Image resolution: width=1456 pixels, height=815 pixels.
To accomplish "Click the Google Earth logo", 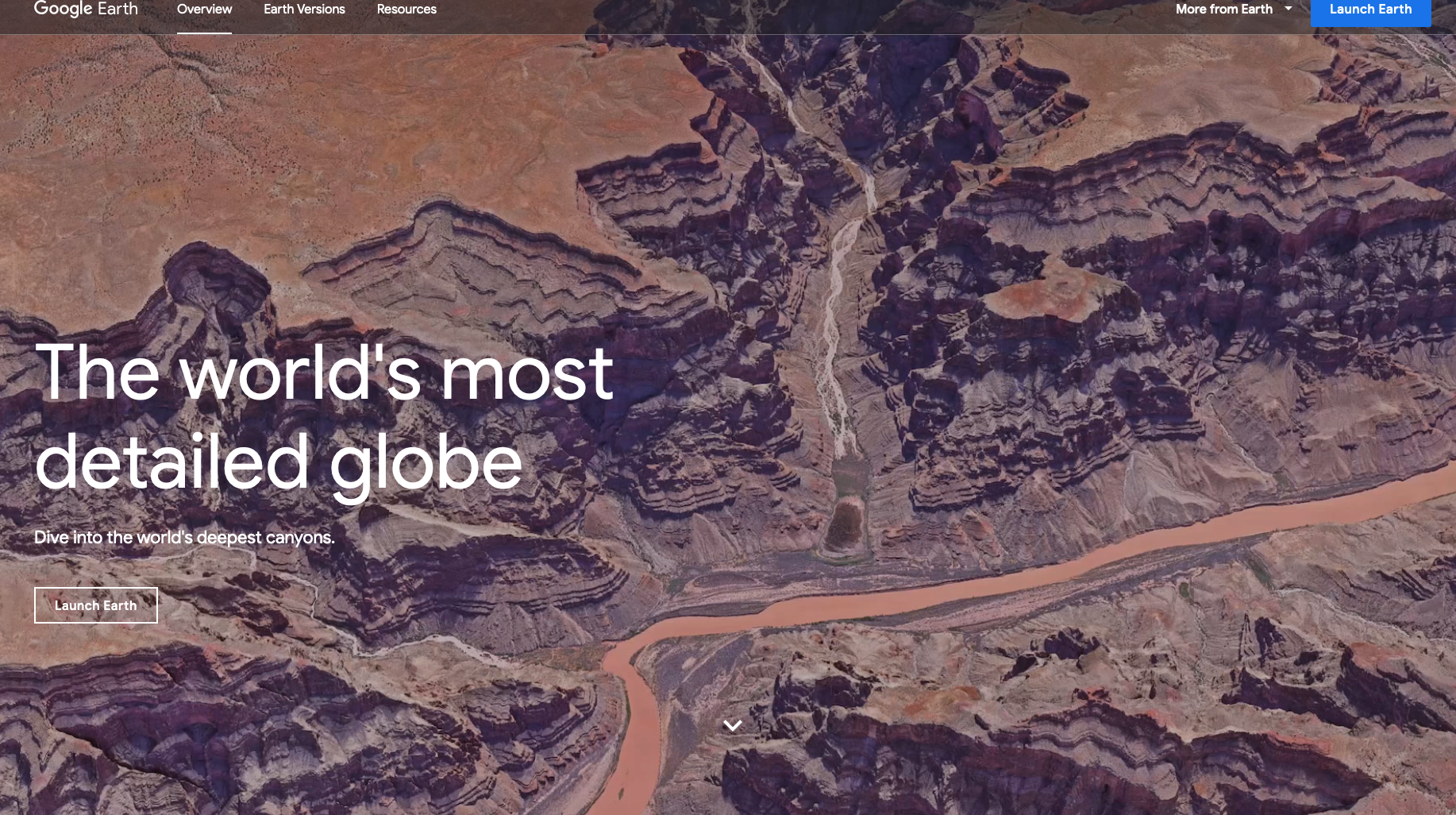I will [86, 10].
